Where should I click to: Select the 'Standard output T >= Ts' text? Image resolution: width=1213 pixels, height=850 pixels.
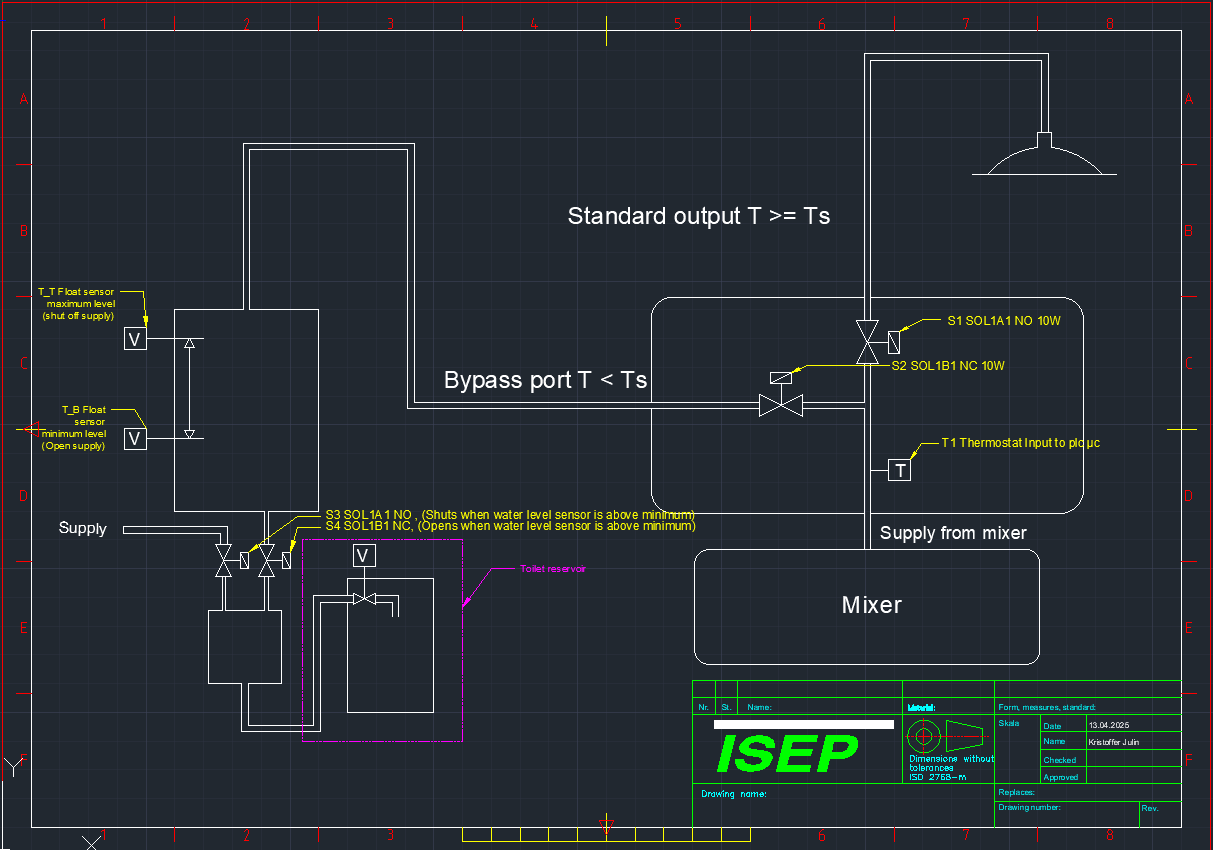pyautogui.click(x=698, y=216)
